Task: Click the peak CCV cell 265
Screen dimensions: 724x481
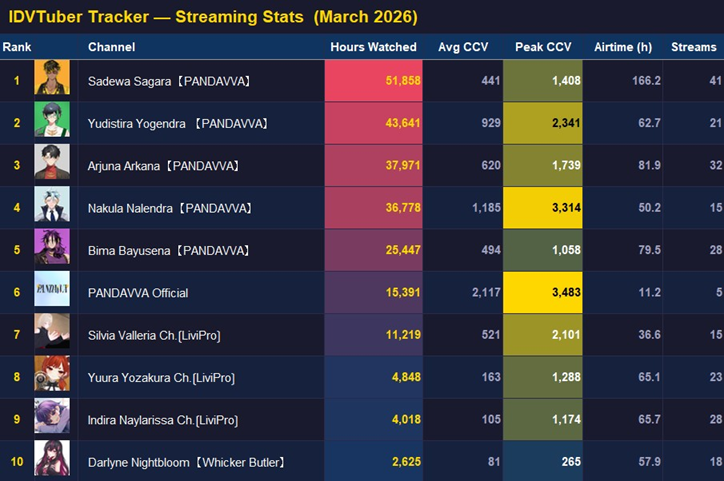Action: [x=543, y=462]
